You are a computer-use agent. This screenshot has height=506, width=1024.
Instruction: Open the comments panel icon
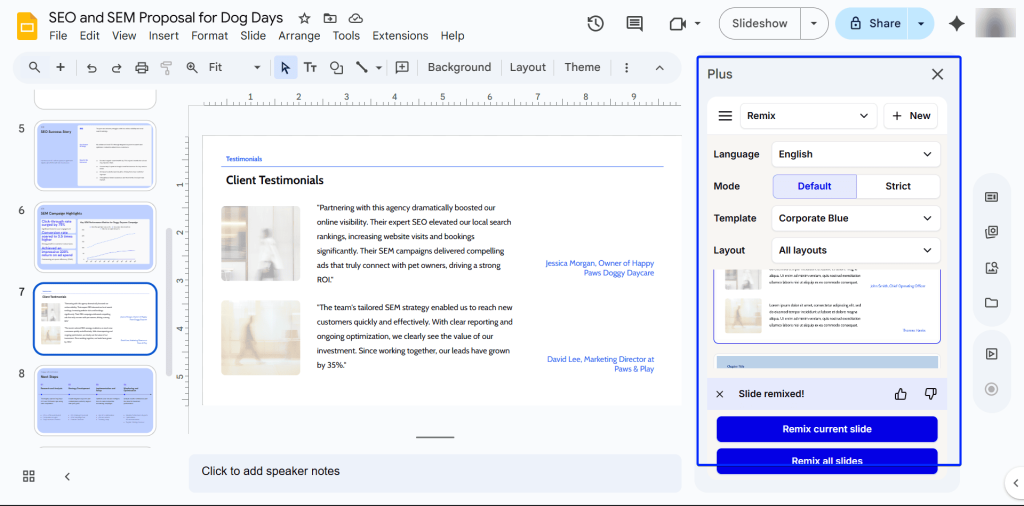634,24
